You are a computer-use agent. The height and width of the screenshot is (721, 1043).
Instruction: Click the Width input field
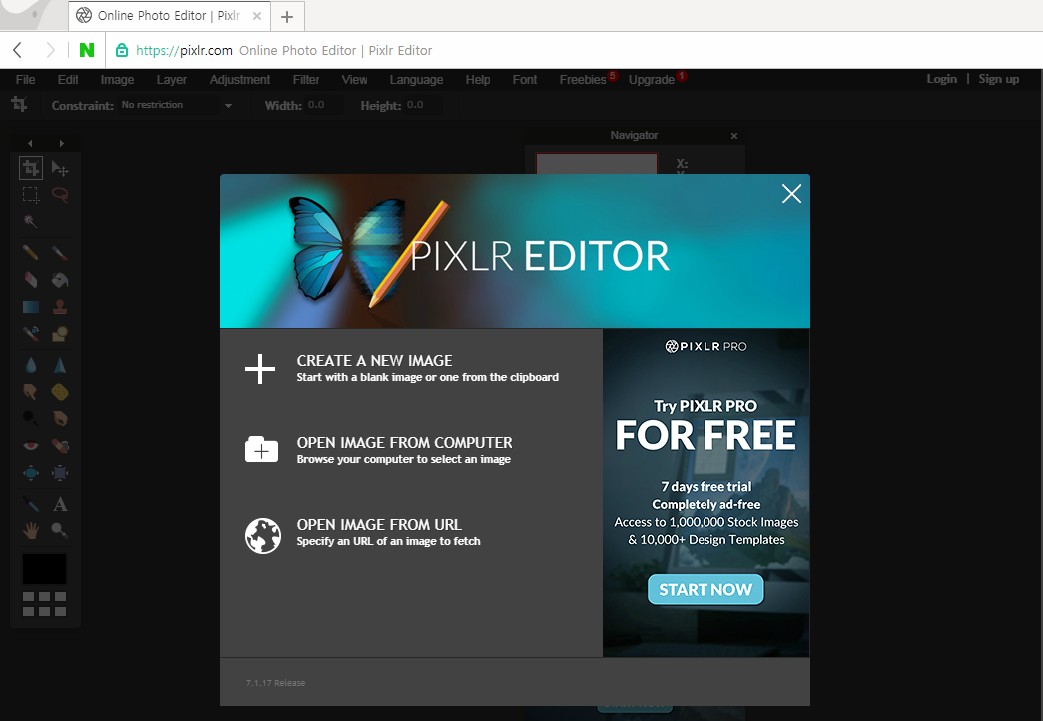tap(323, 105)
